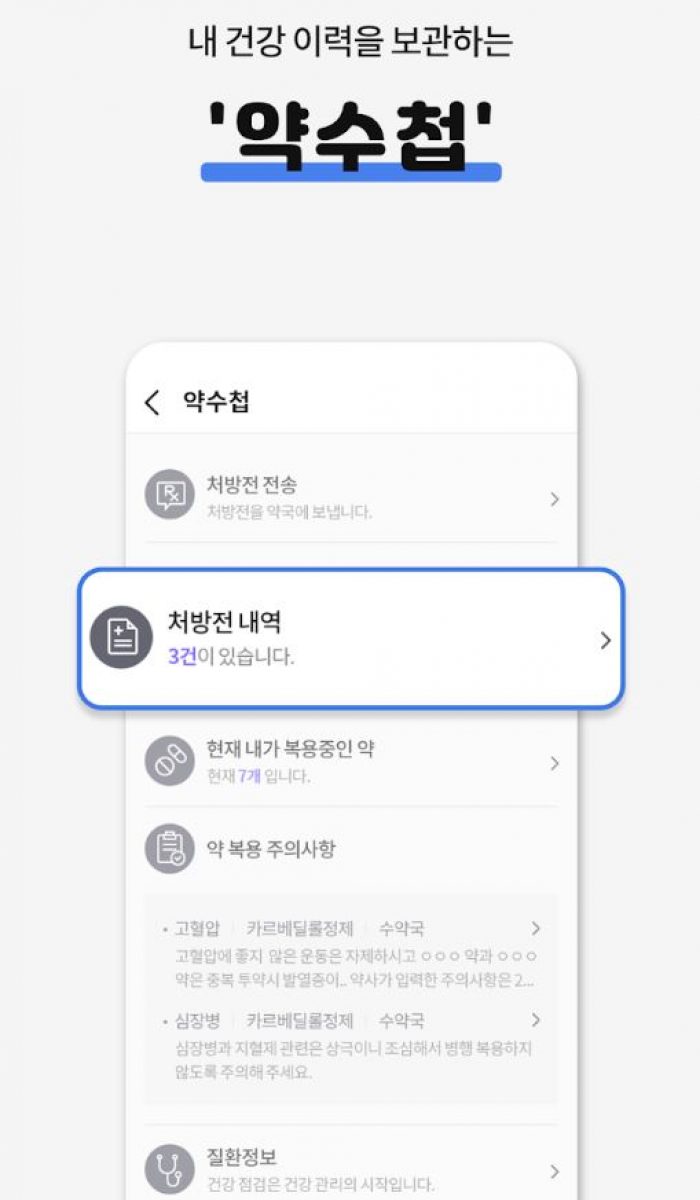Expand 질환정보 with its chevron

(x=555, y=1172)
